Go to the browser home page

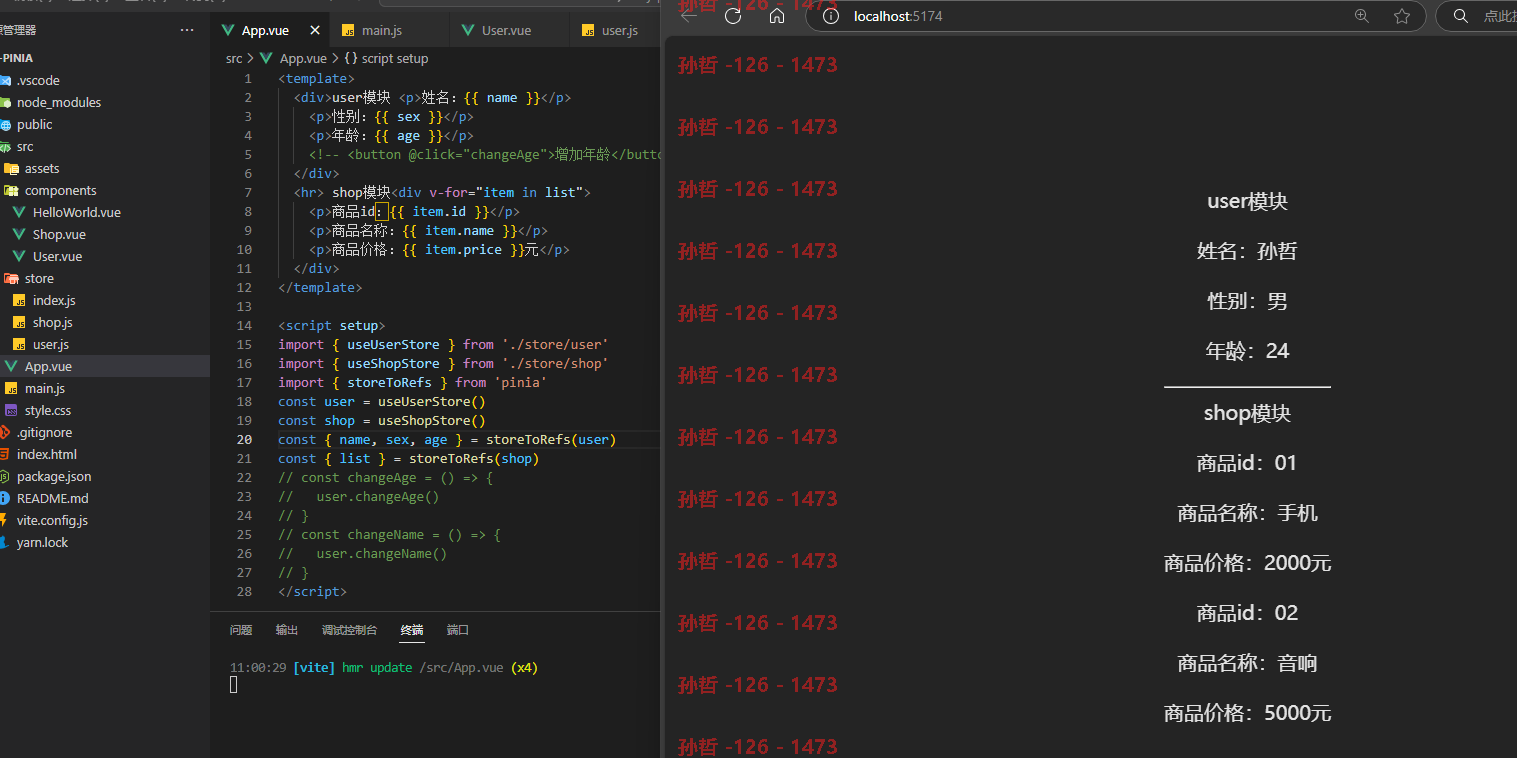tap(777, 16)
